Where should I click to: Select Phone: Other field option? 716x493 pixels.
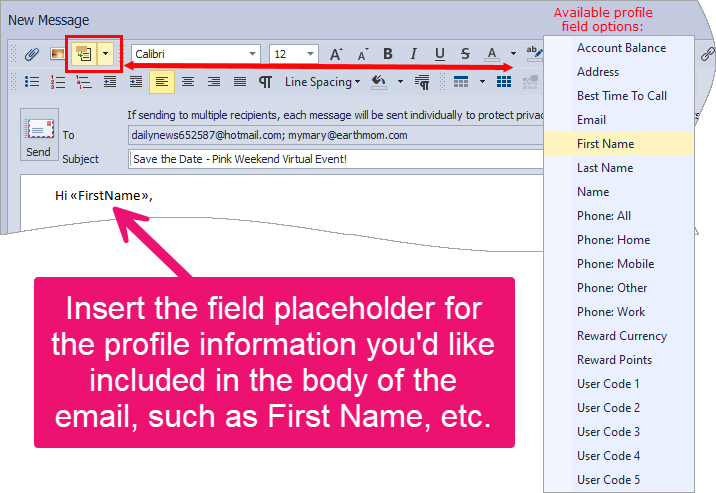pyautogui.click(x=619, y=288)
